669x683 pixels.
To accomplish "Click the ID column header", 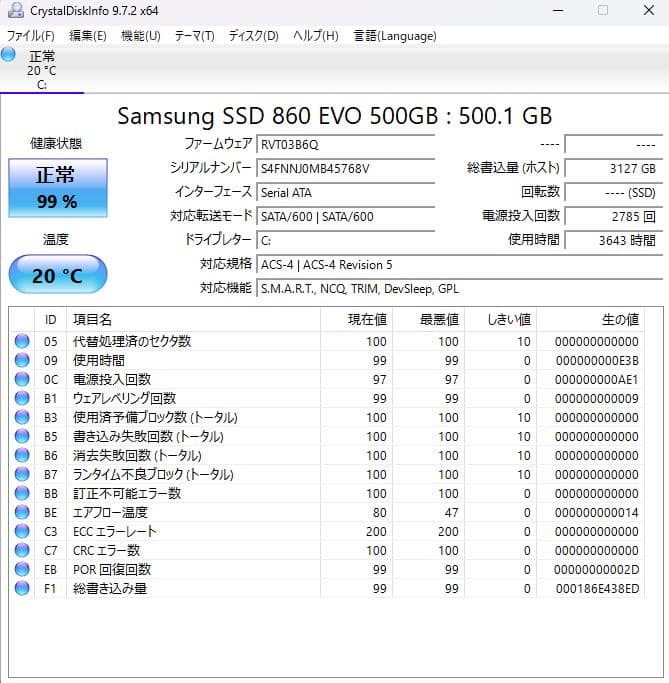I will point(51,320).
